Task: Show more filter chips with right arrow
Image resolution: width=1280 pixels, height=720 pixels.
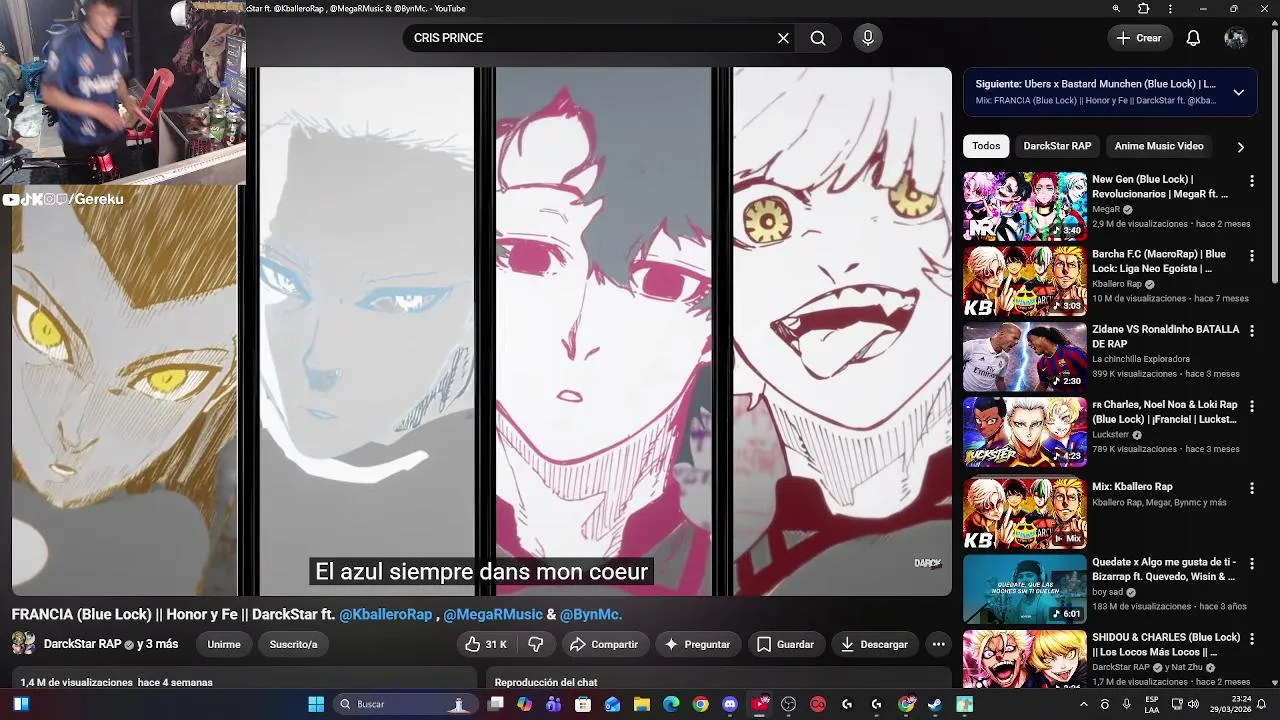Action: coord(1240,147)
